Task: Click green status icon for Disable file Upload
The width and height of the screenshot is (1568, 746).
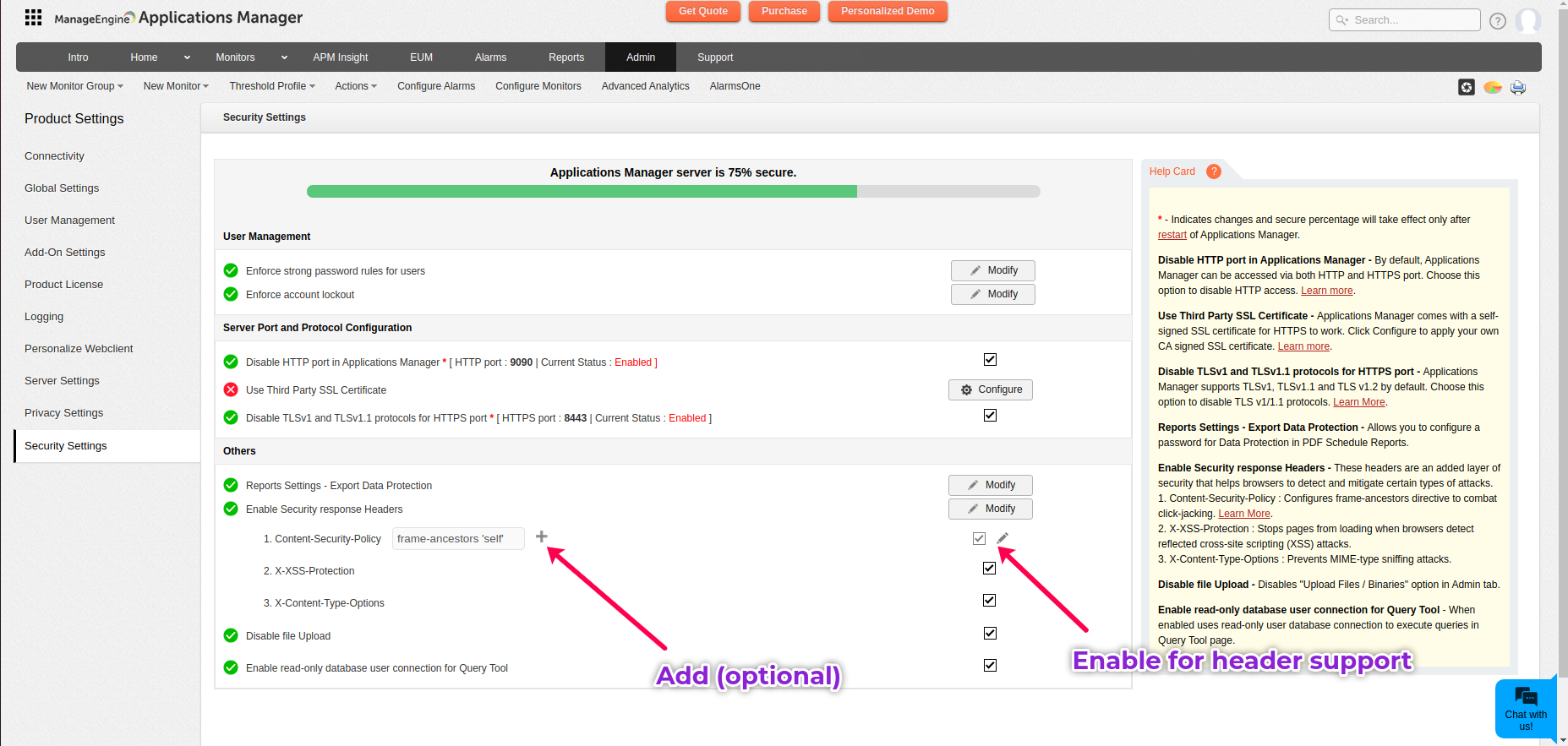Action: click(x=231, y=635)
